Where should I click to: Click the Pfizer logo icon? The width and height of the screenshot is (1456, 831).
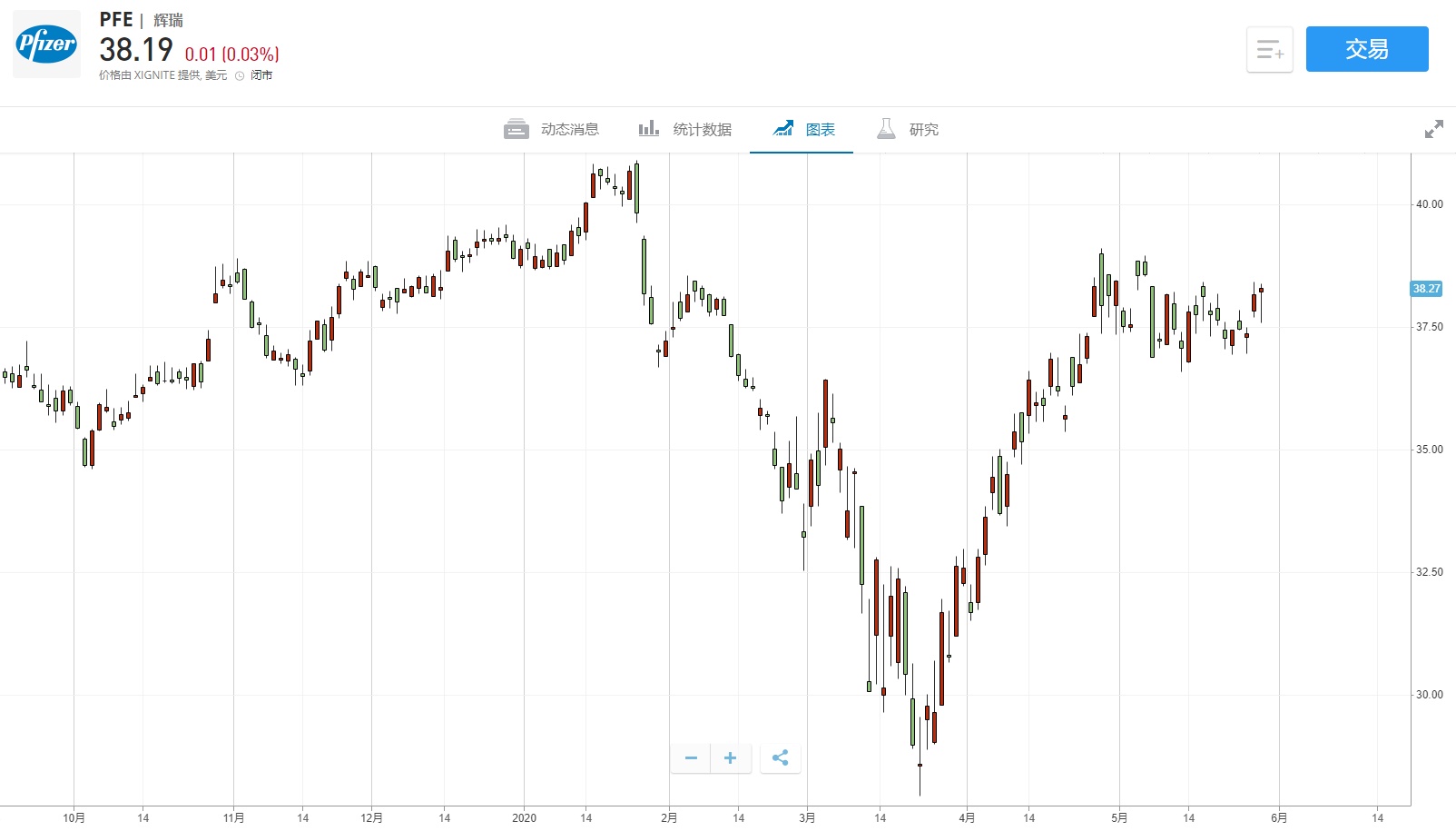[x=46, y=45]
